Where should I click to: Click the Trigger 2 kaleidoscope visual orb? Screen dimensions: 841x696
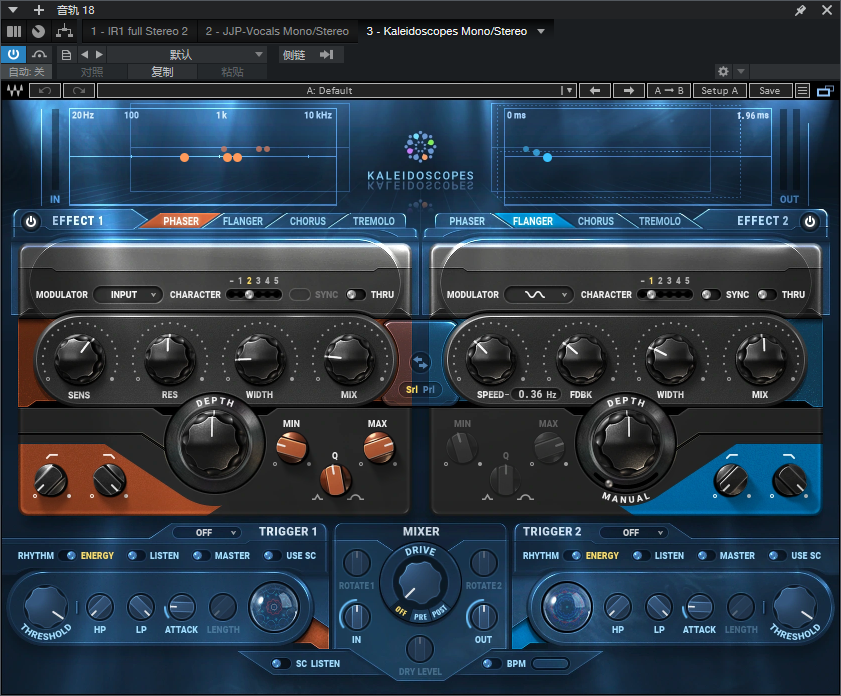[566, 607]
